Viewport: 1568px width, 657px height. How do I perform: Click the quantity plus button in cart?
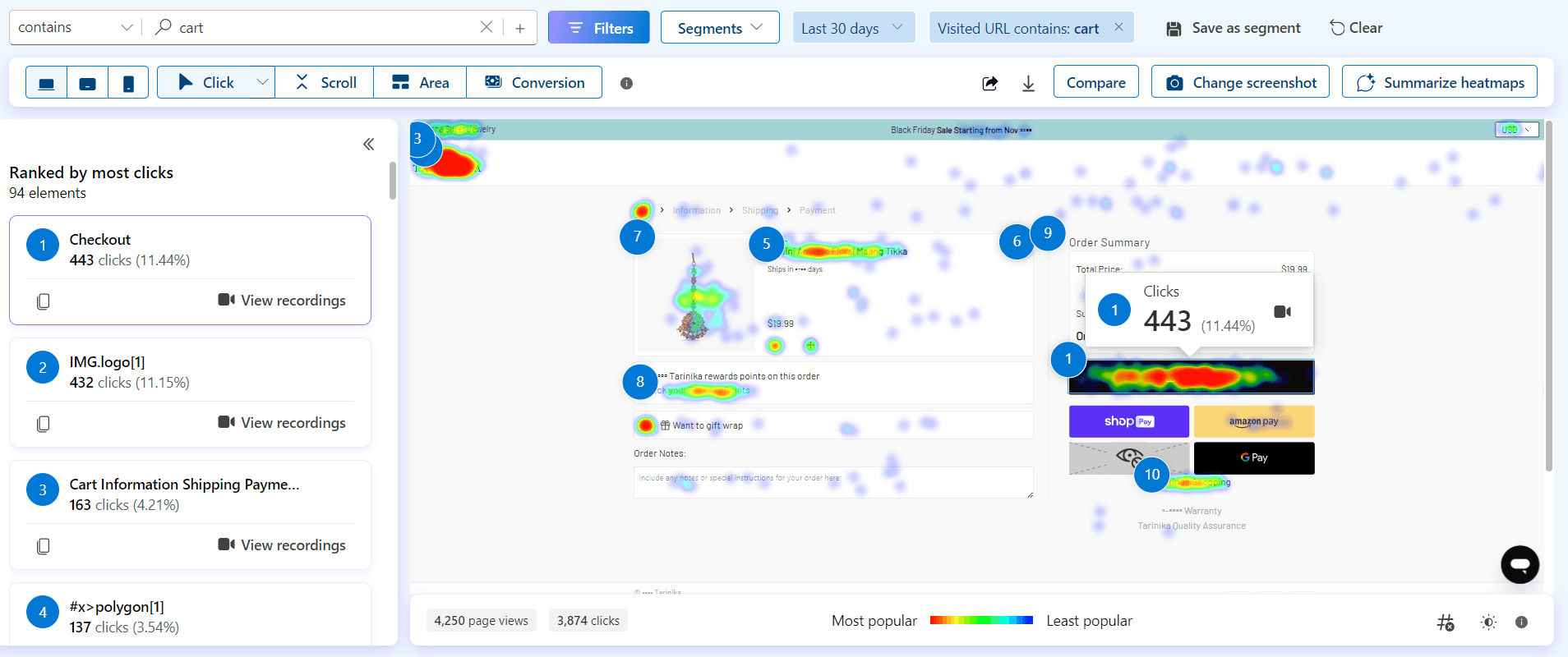click(810, 346)
